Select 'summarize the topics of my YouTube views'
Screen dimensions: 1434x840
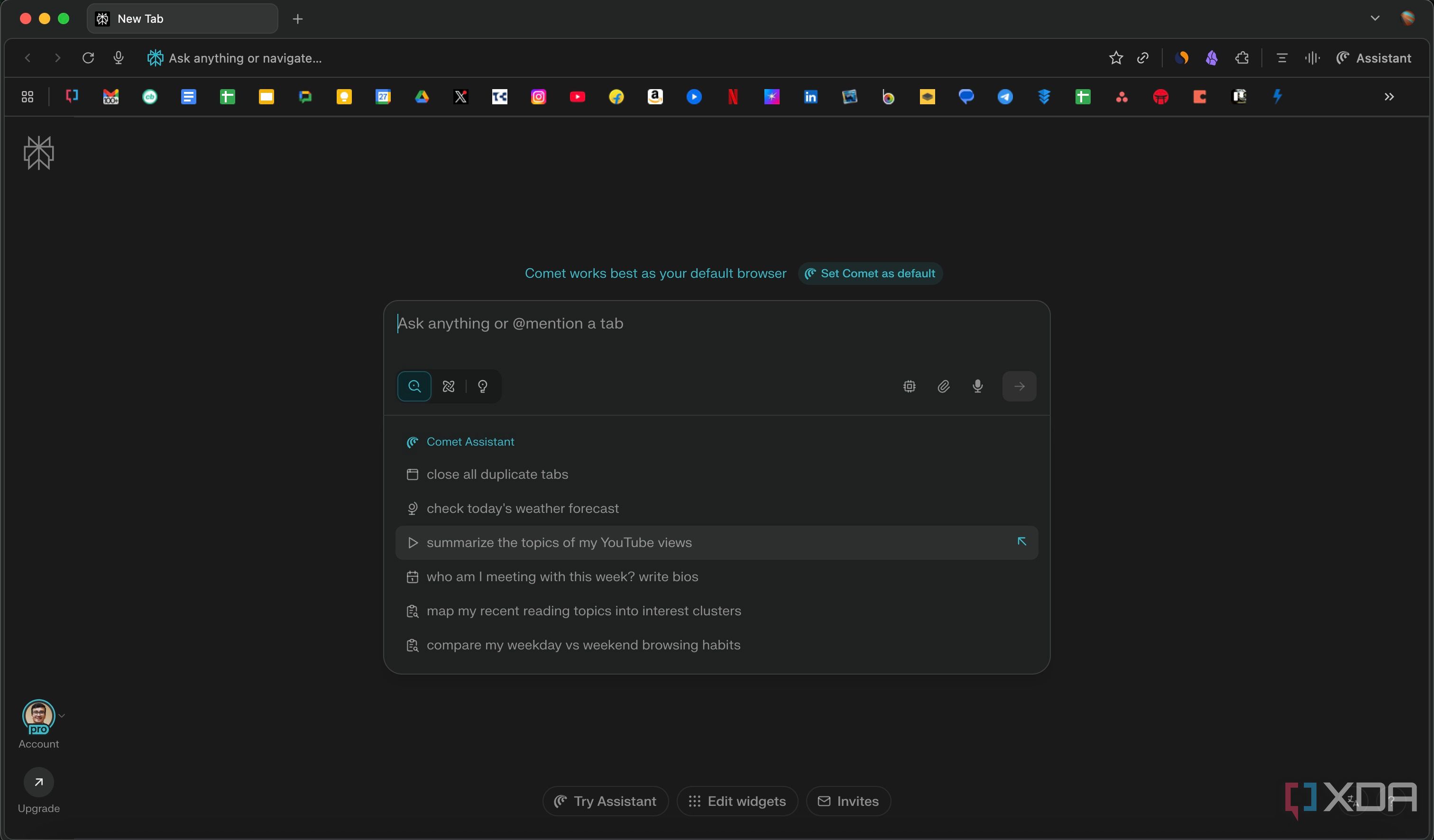717,543
